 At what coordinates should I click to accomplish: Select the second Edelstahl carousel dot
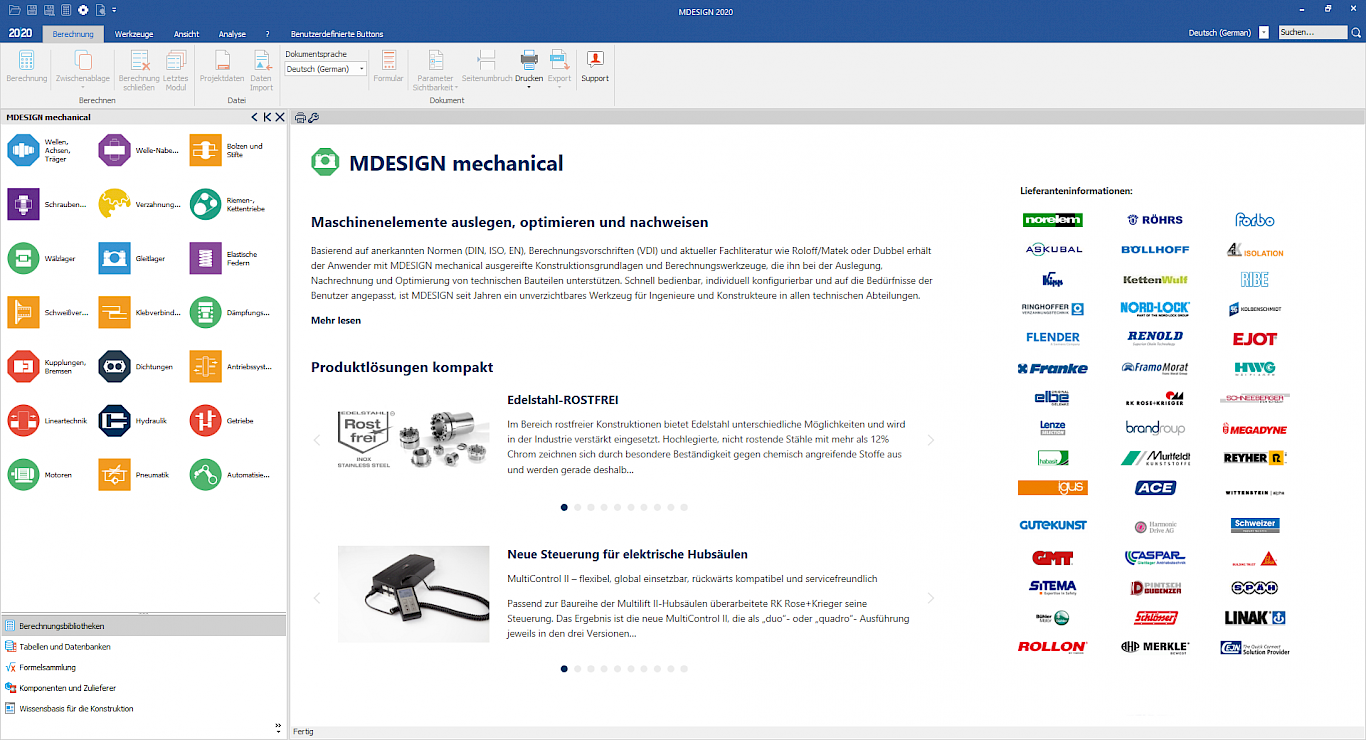pos(576,507)
